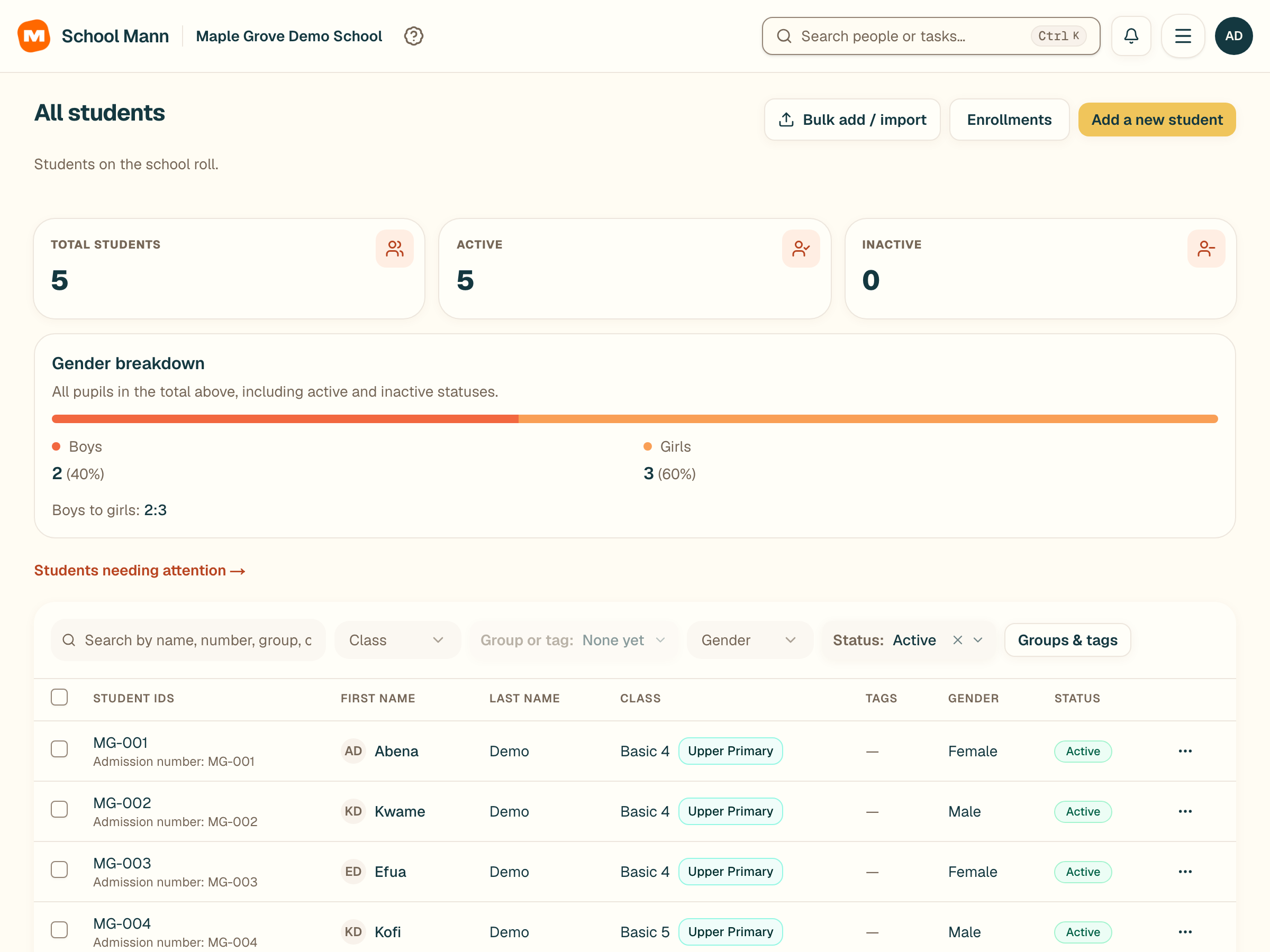The image size is (1270, 952).
Task: Click the School Mann logo icon
Action: pyautogui.click(x=34, y=36)
